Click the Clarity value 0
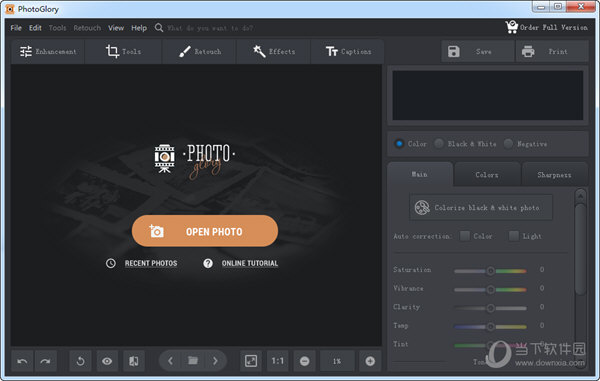 542,307
